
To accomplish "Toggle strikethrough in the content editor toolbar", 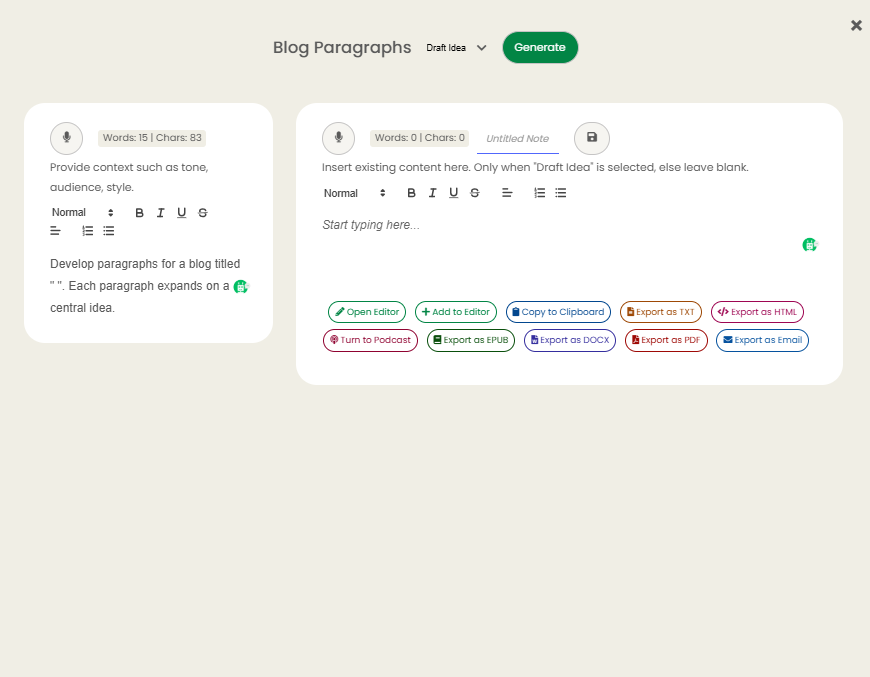I will (x=474, y=193).
